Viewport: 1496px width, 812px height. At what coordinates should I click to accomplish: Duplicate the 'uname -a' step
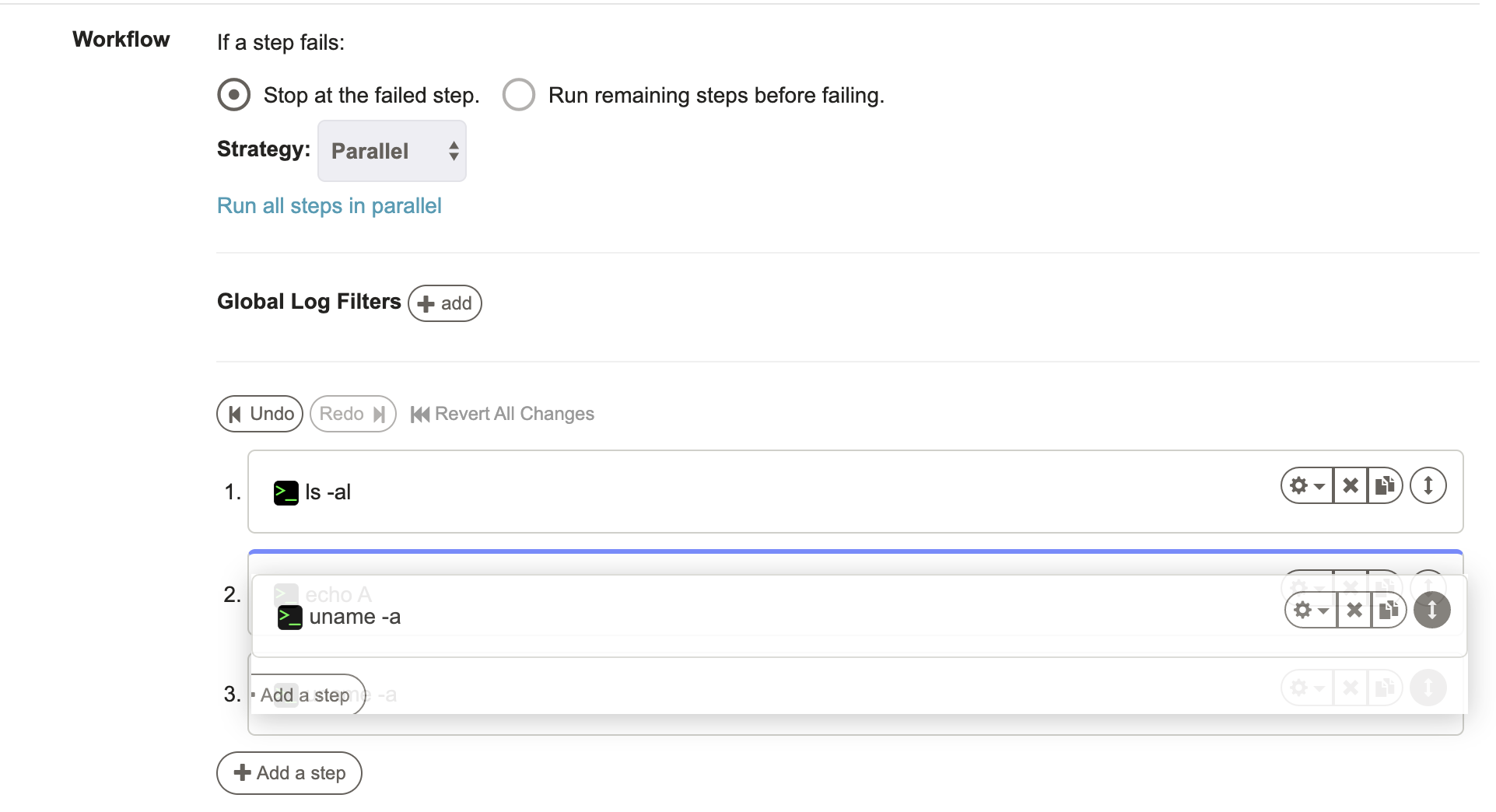click(1389, 611)
